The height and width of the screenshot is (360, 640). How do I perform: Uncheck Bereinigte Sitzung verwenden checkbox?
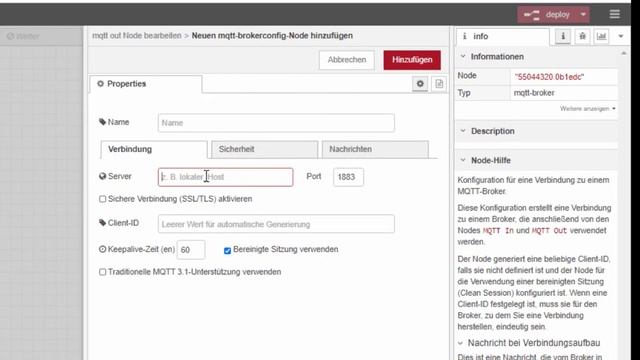pyautogui.click(x=227, y=250)
